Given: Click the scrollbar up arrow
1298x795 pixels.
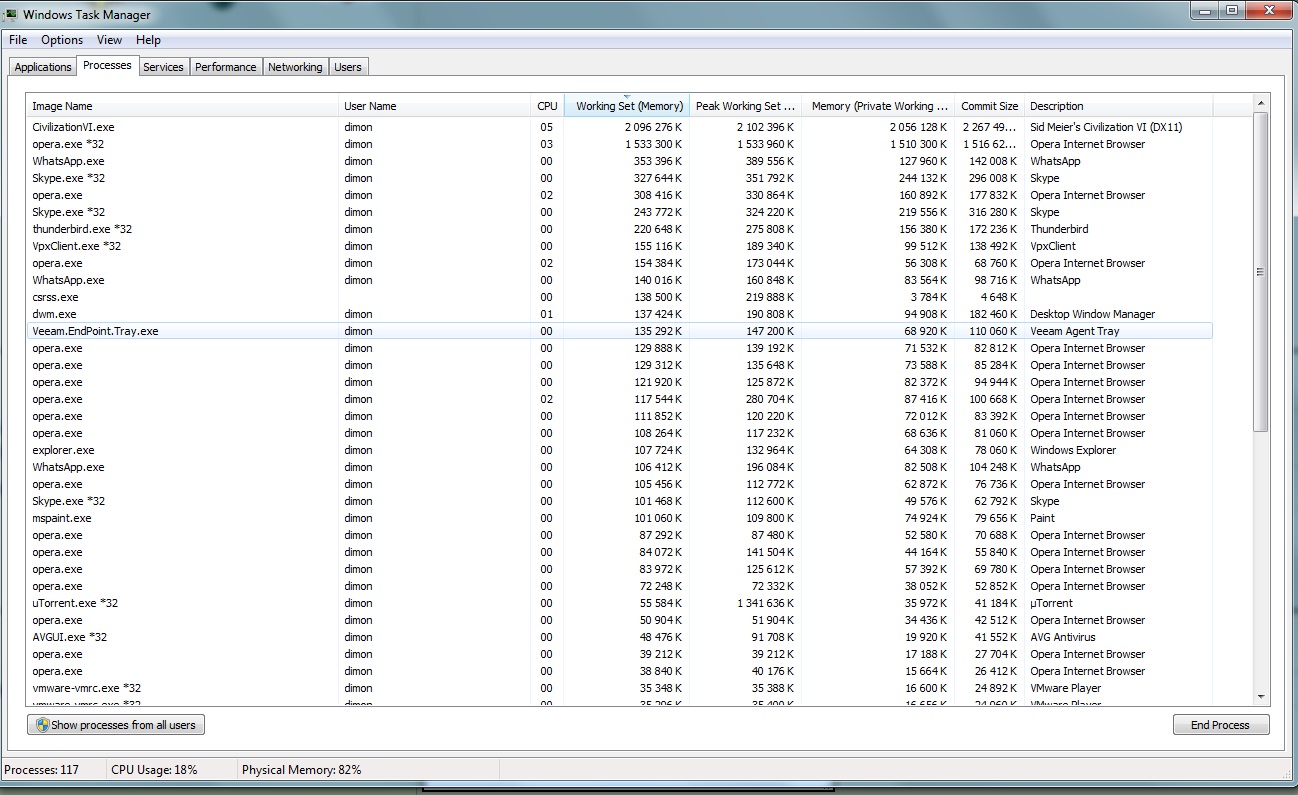Looking at the screenshot, I should (x=1260, y=102).
